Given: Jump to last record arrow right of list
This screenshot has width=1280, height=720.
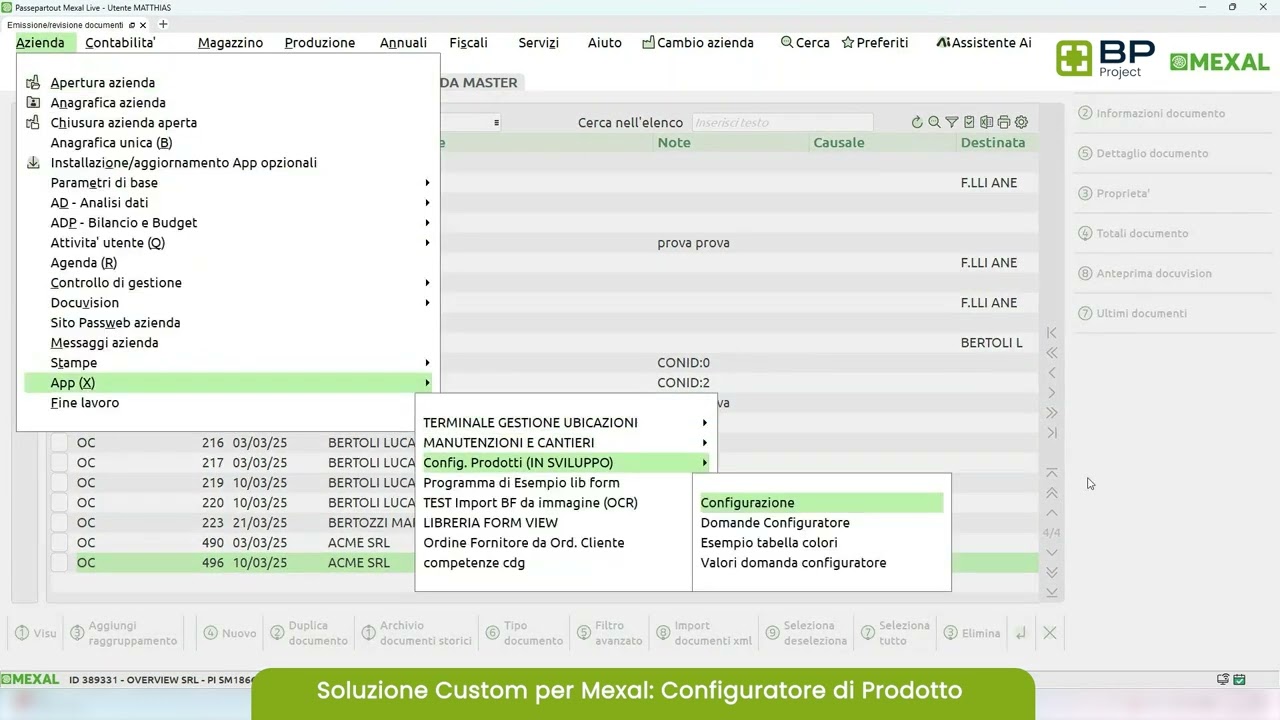Looking at the screenshot, I should 1051,432.
